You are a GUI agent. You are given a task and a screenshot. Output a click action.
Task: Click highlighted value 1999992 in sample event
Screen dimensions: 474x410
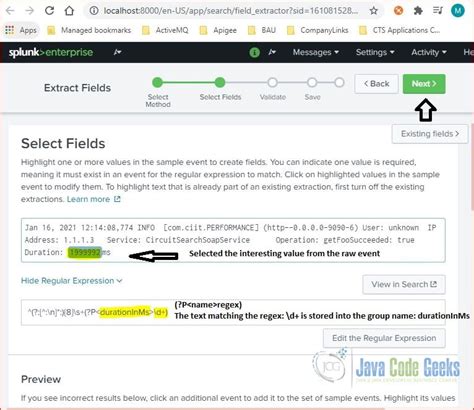click(85, 253)
